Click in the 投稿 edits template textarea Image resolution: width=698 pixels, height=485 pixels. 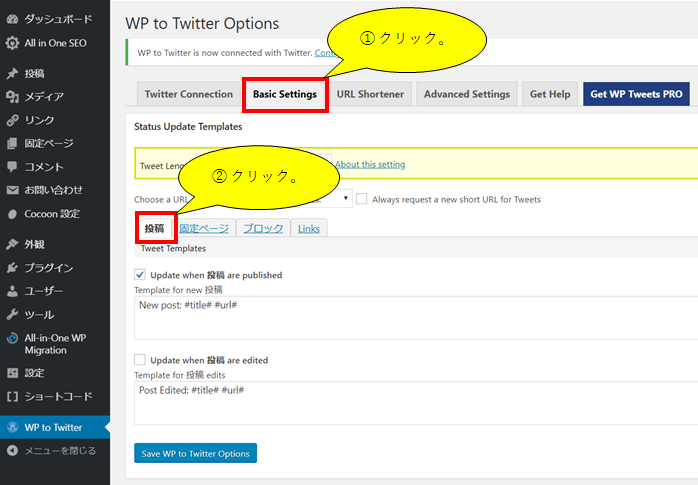[x=416, y=403]
